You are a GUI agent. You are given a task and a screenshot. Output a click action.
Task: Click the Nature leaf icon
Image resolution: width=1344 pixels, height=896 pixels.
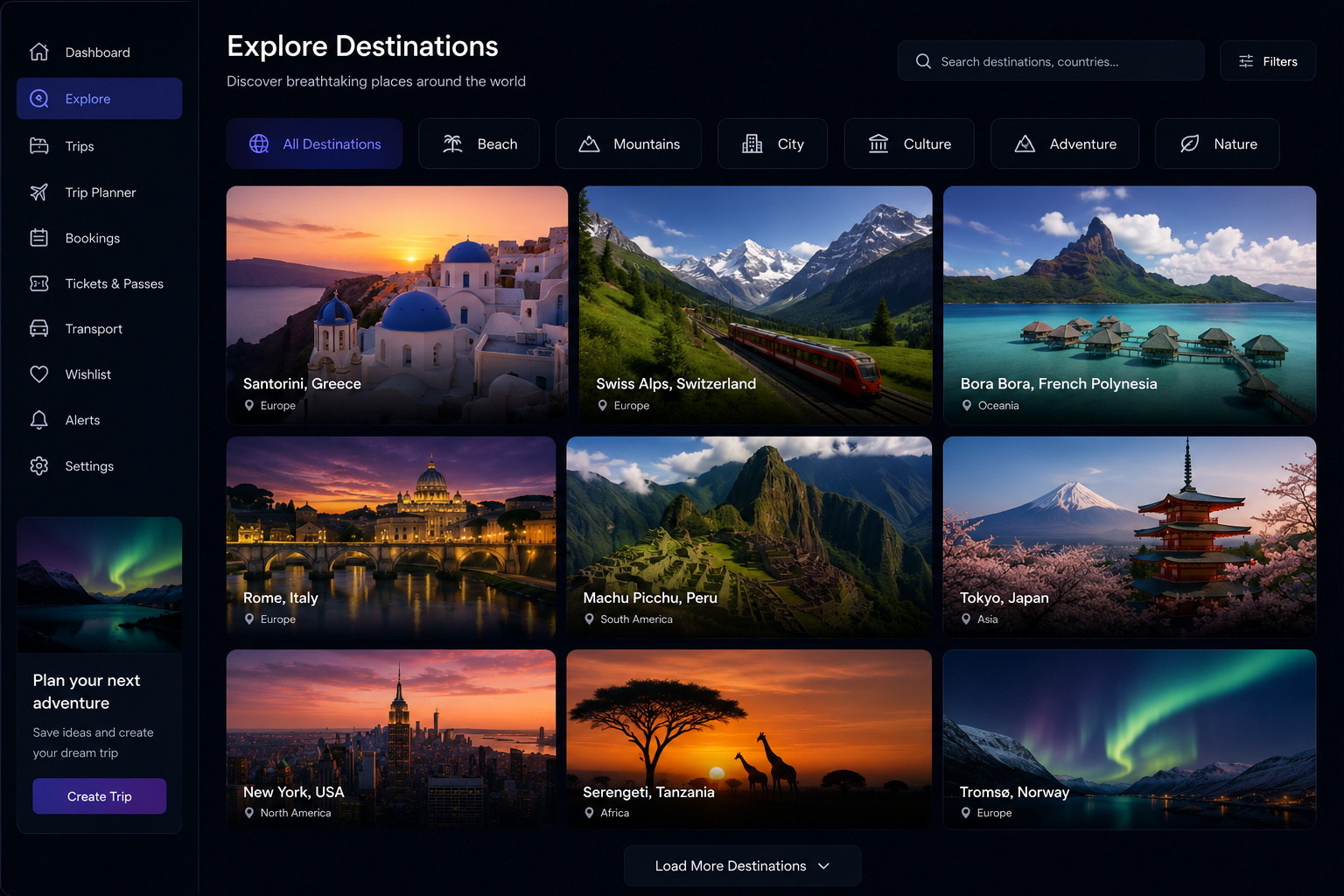[x=1190, y=143]
